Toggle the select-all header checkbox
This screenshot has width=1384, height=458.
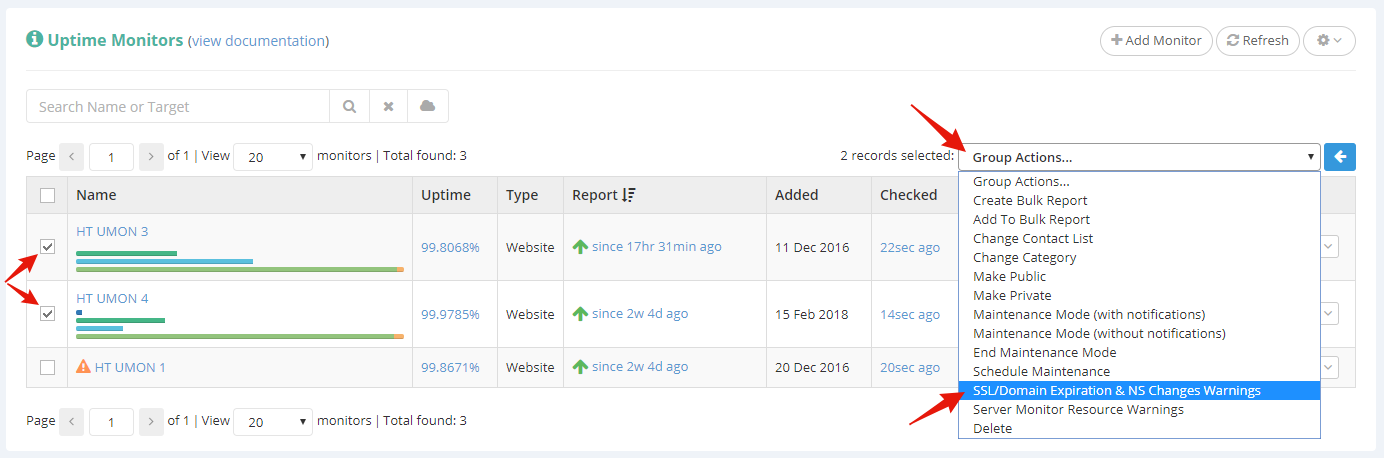(x=47, y=195)
